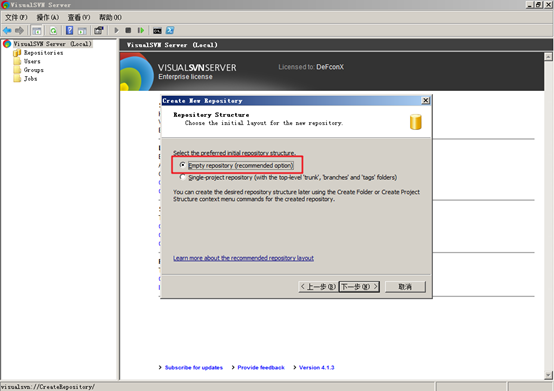Toggle the show/hide console tree icon
Image resolution: width=554 pixels, height=391 pixels.
(x=36, y=31)
